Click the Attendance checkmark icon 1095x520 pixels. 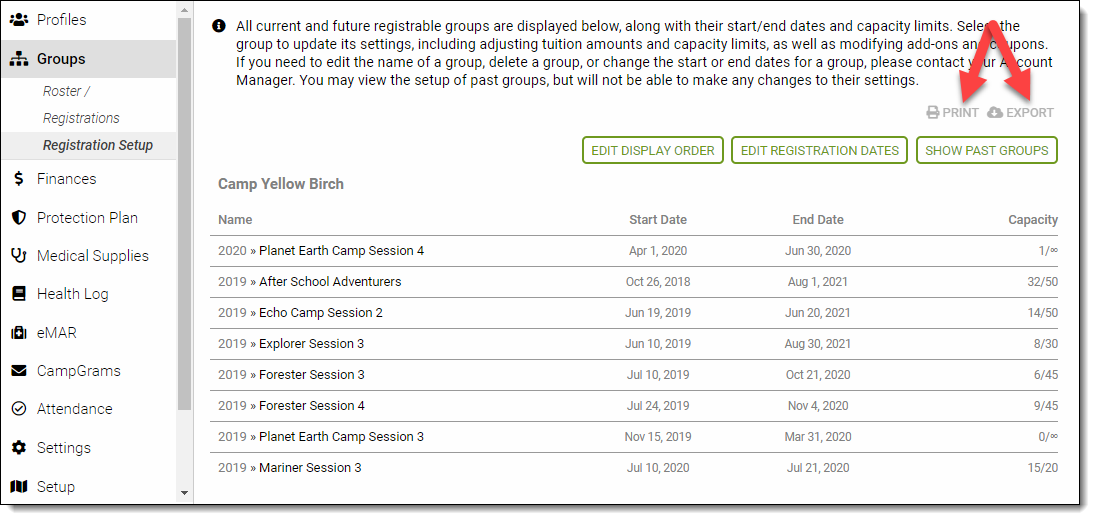point(18,409)
